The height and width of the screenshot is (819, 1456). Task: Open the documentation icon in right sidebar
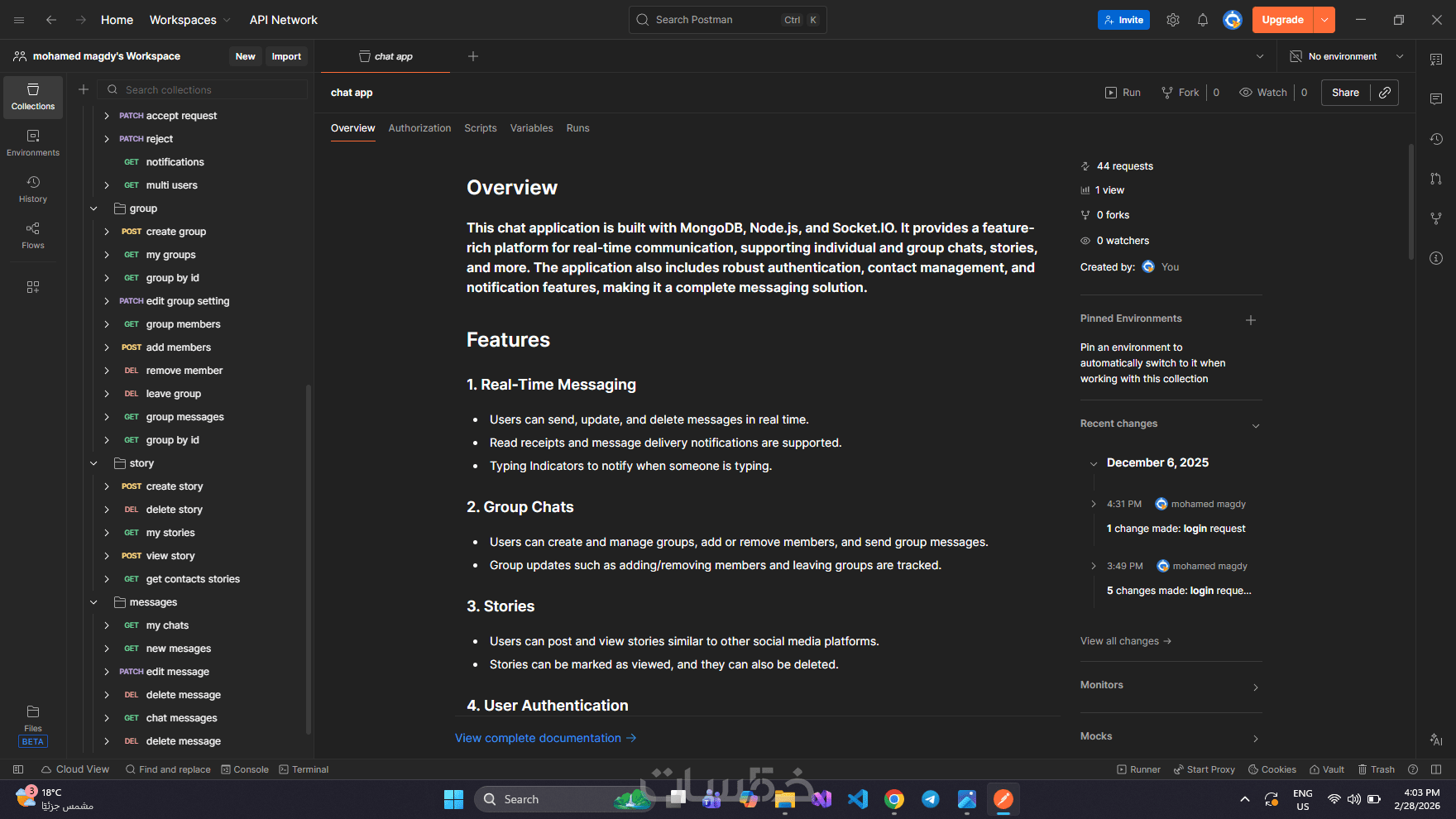point(1436,60)
